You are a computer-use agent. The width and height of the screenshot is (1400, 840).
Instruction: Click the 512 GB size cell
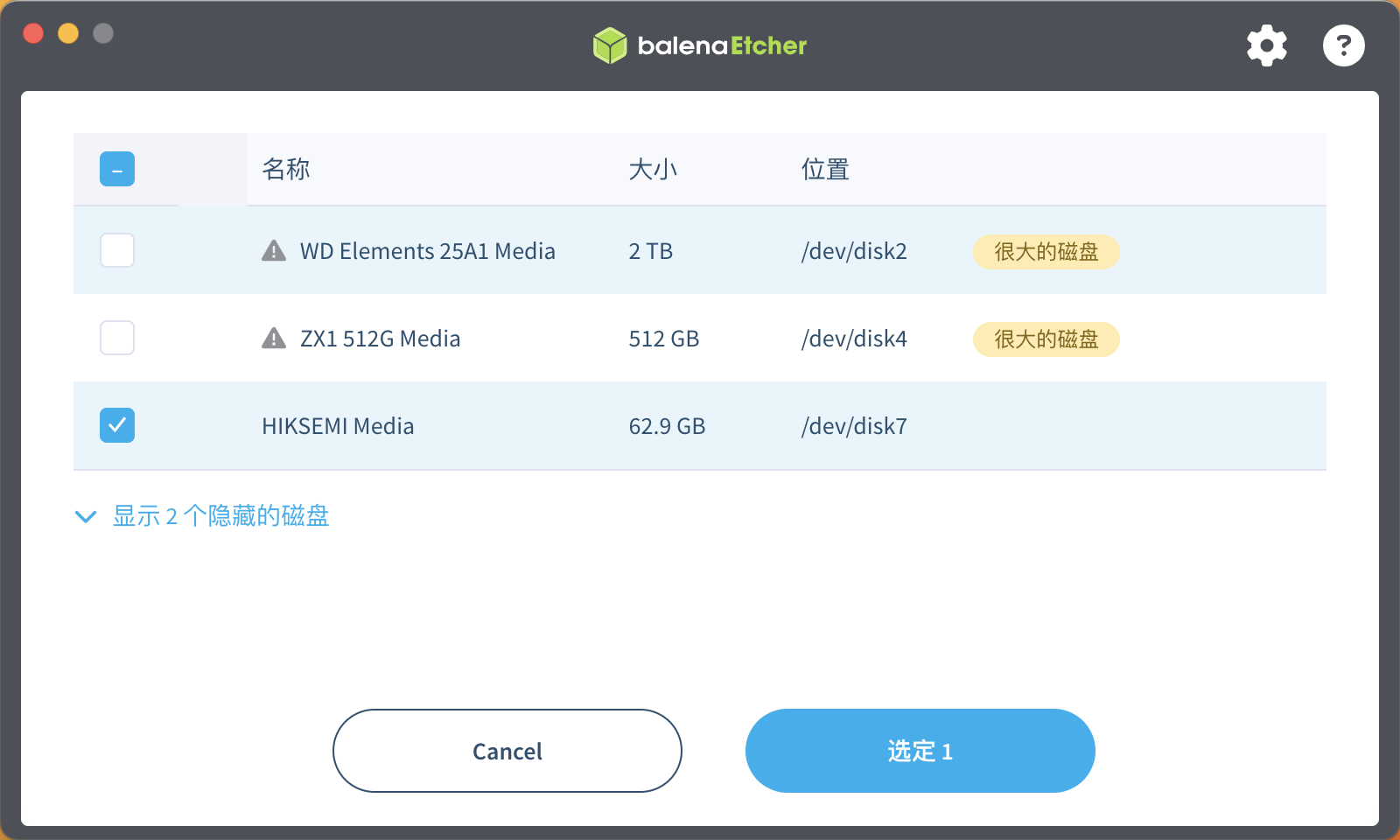[x=664, y=339]
